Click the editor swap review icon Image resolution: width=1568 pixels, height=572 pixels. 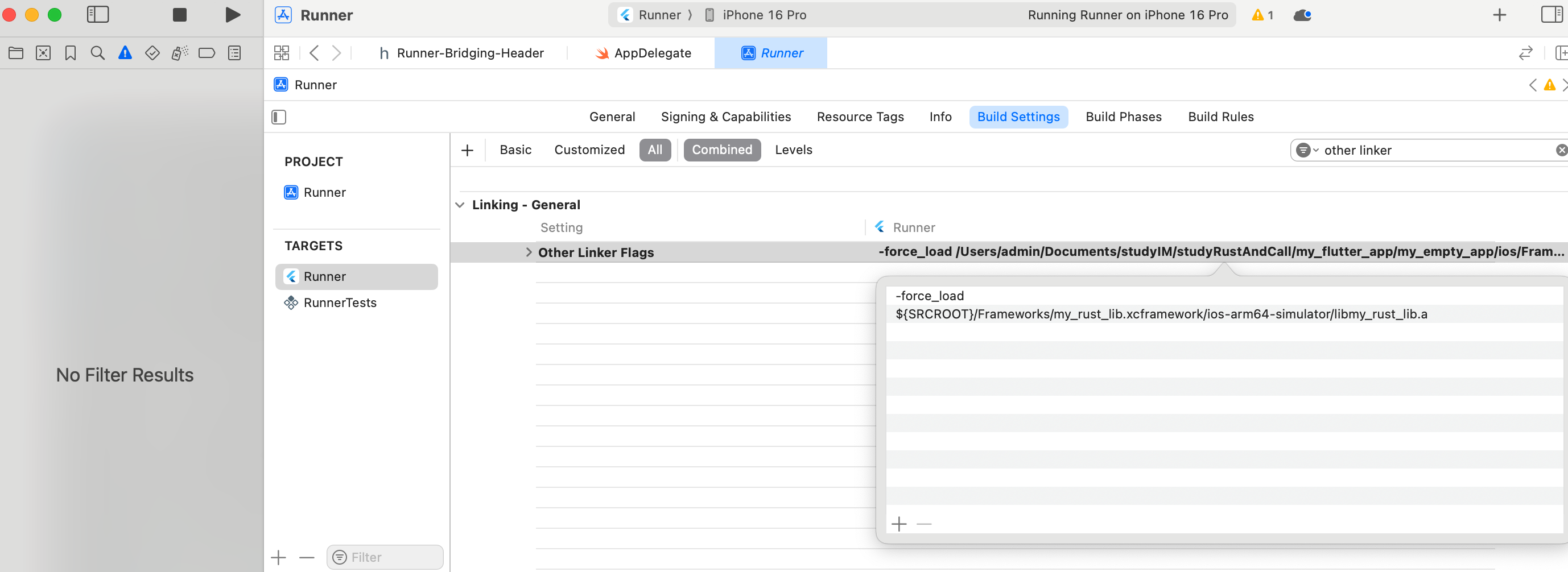click(x=1525, y=53)
